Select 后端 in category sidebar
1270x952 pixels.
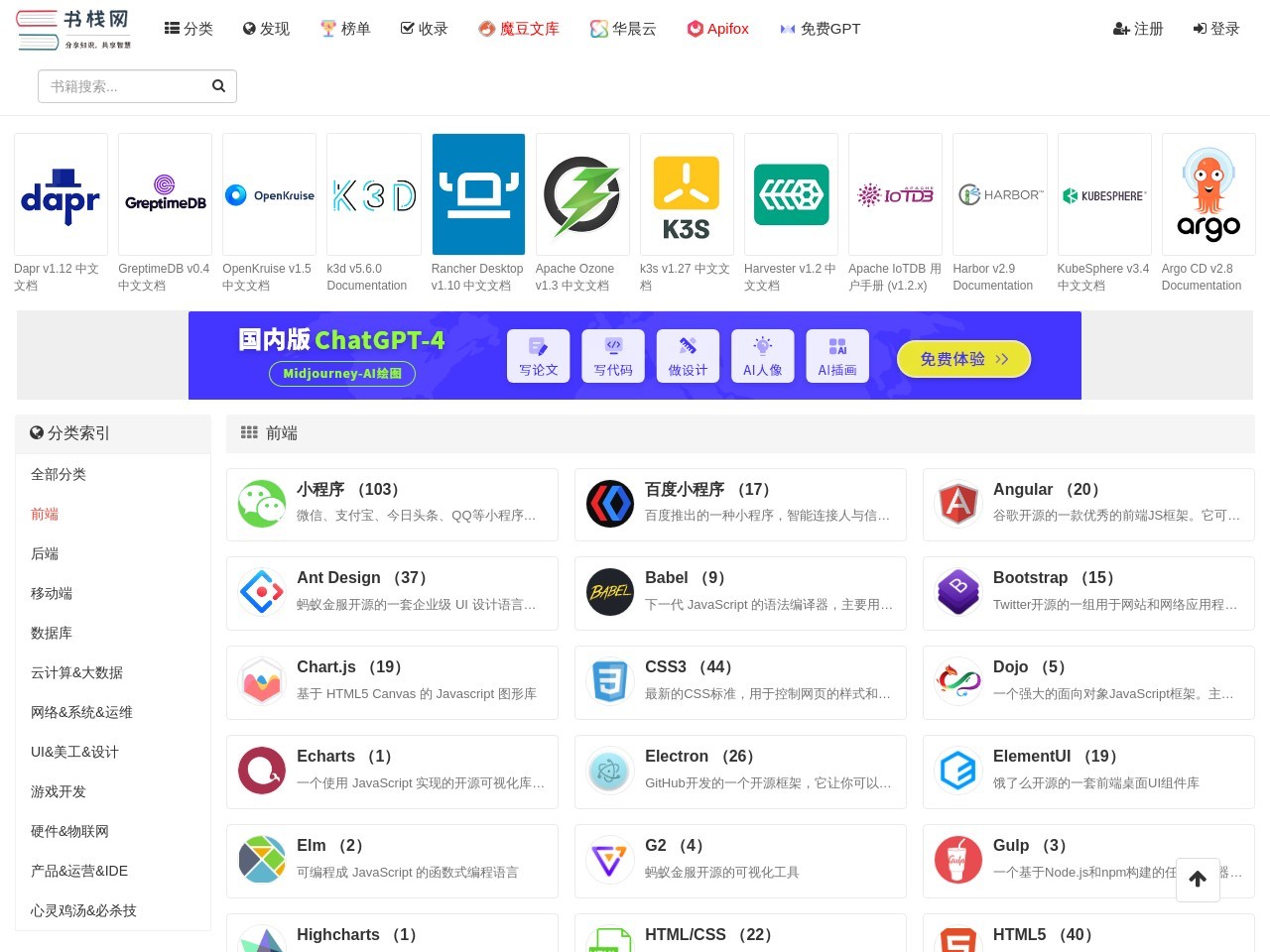pyautogui.click(x=45, y=553)
